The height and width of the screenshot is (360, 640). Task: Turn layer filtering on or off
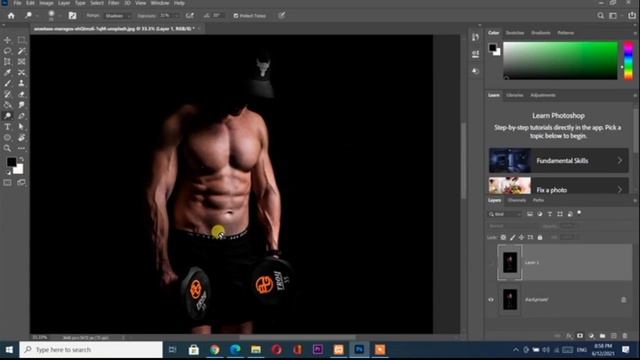[x=579, y=213]
